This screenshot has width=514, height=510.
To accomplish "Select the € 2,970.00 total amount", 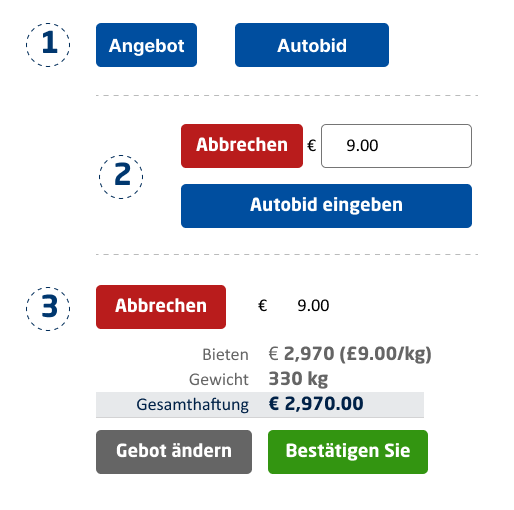I will tap(316, 404).
